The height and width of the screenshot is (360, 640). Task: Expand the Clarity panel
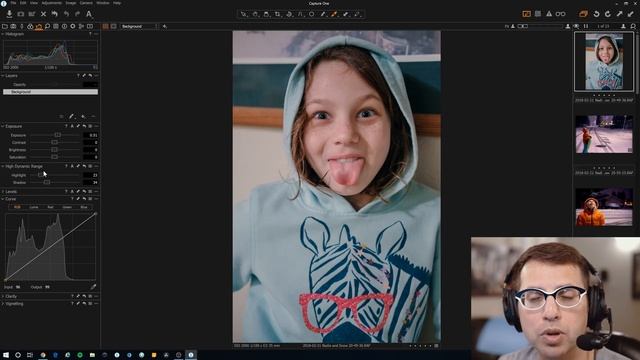3,296
